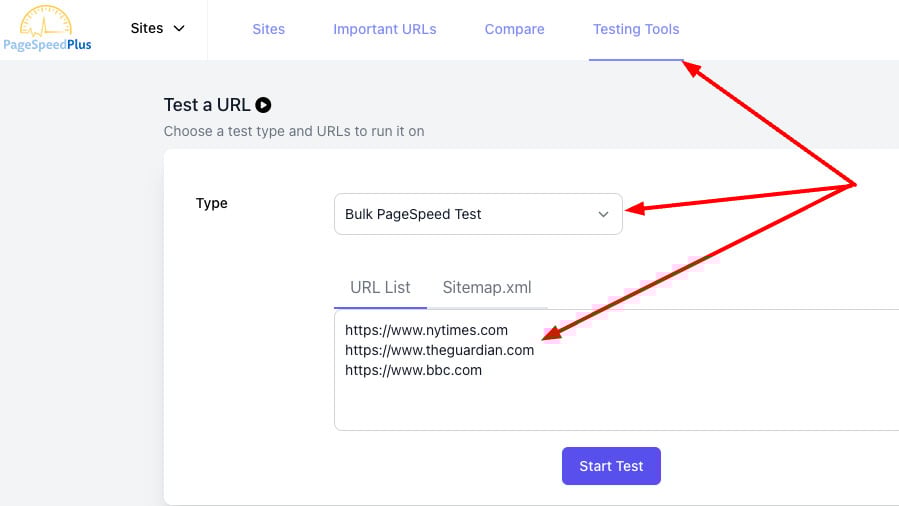Open the Sites dropdown in the header
Screen dimensions: 899x506
(x=157, y=28)
